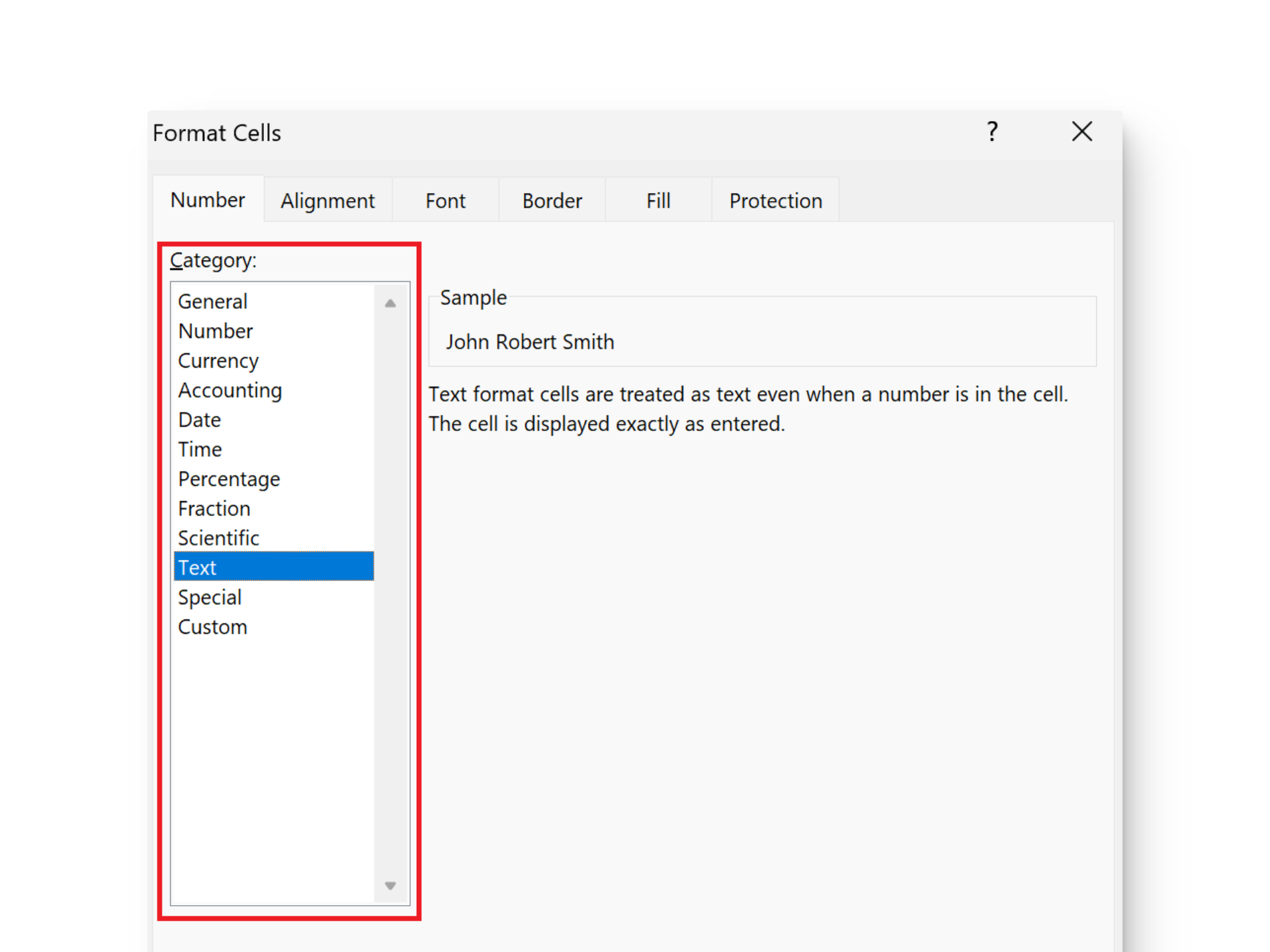Click the help icon button
1270x952 pixels.
pyautogui.click(x=992, y=130)
